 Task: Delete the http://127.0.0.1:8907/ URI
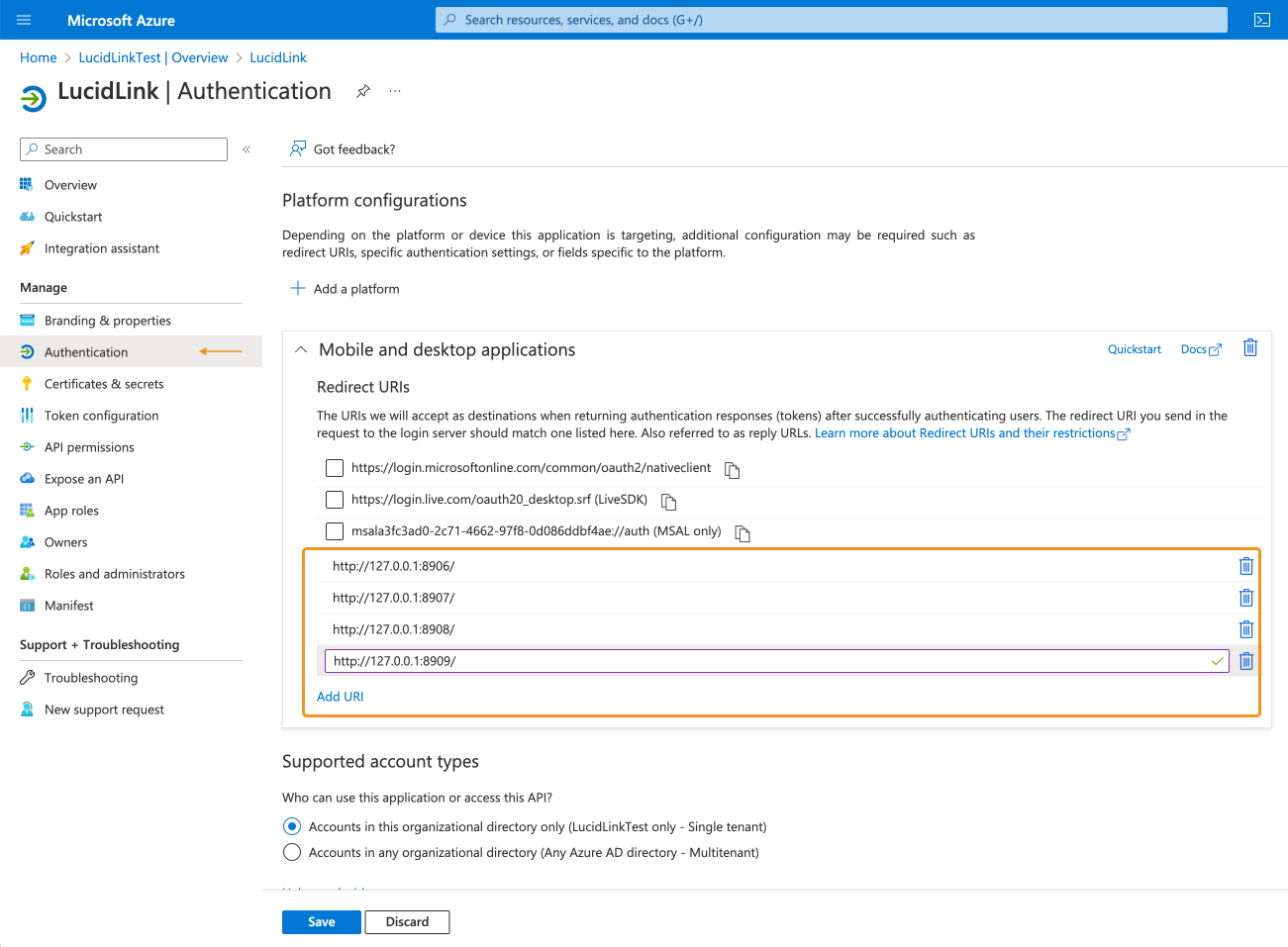tap(1246, 598)
